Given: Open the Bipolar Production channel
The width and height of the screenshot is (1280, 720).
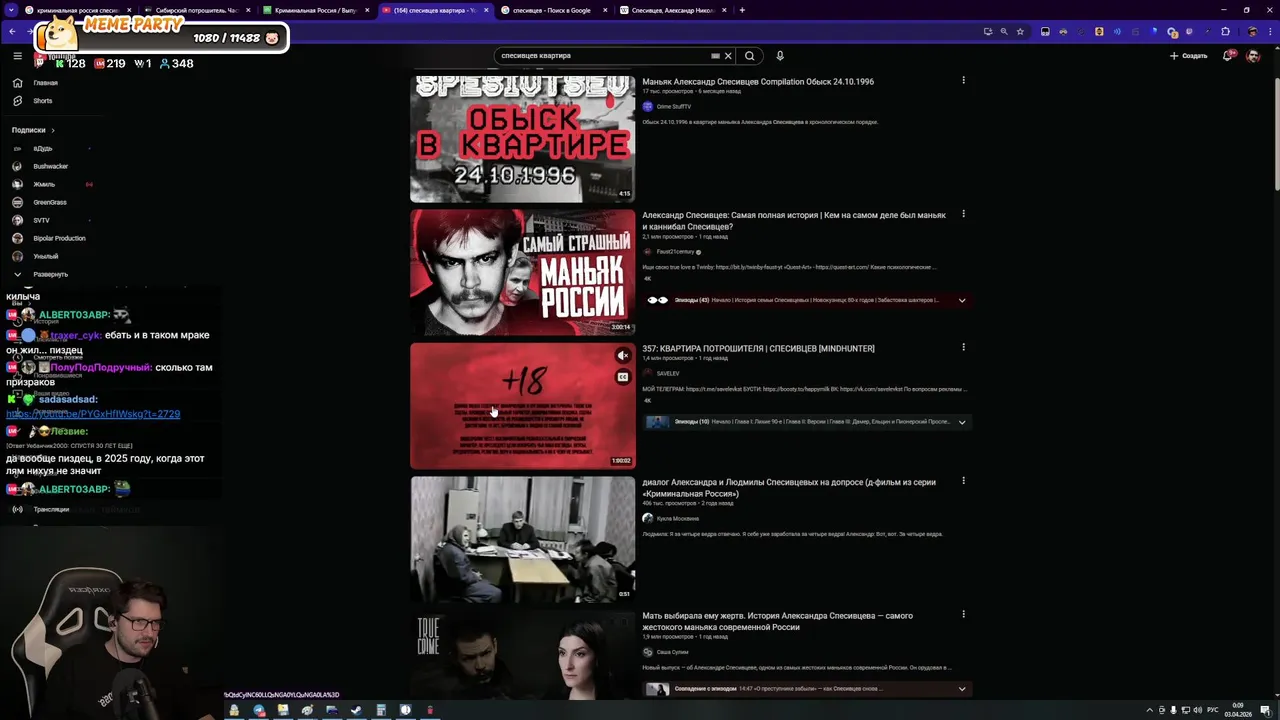Looking at the screenshot, I should click(x=48, y=238).
